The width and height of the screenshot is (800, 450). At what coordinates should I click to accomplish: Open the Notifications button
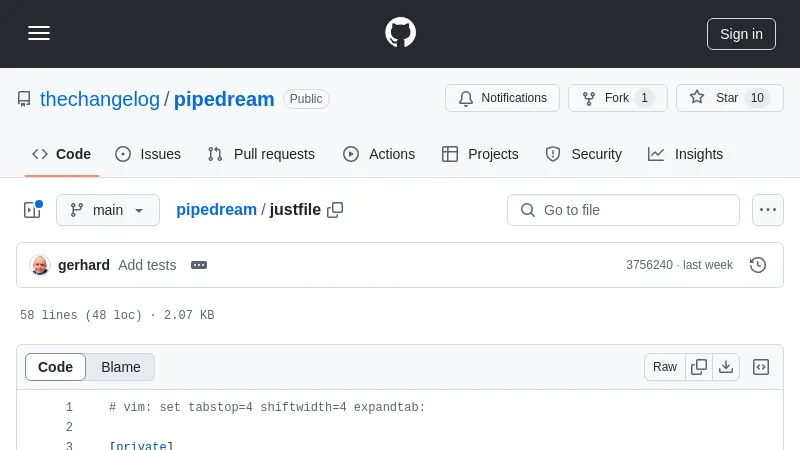[502, 98]
